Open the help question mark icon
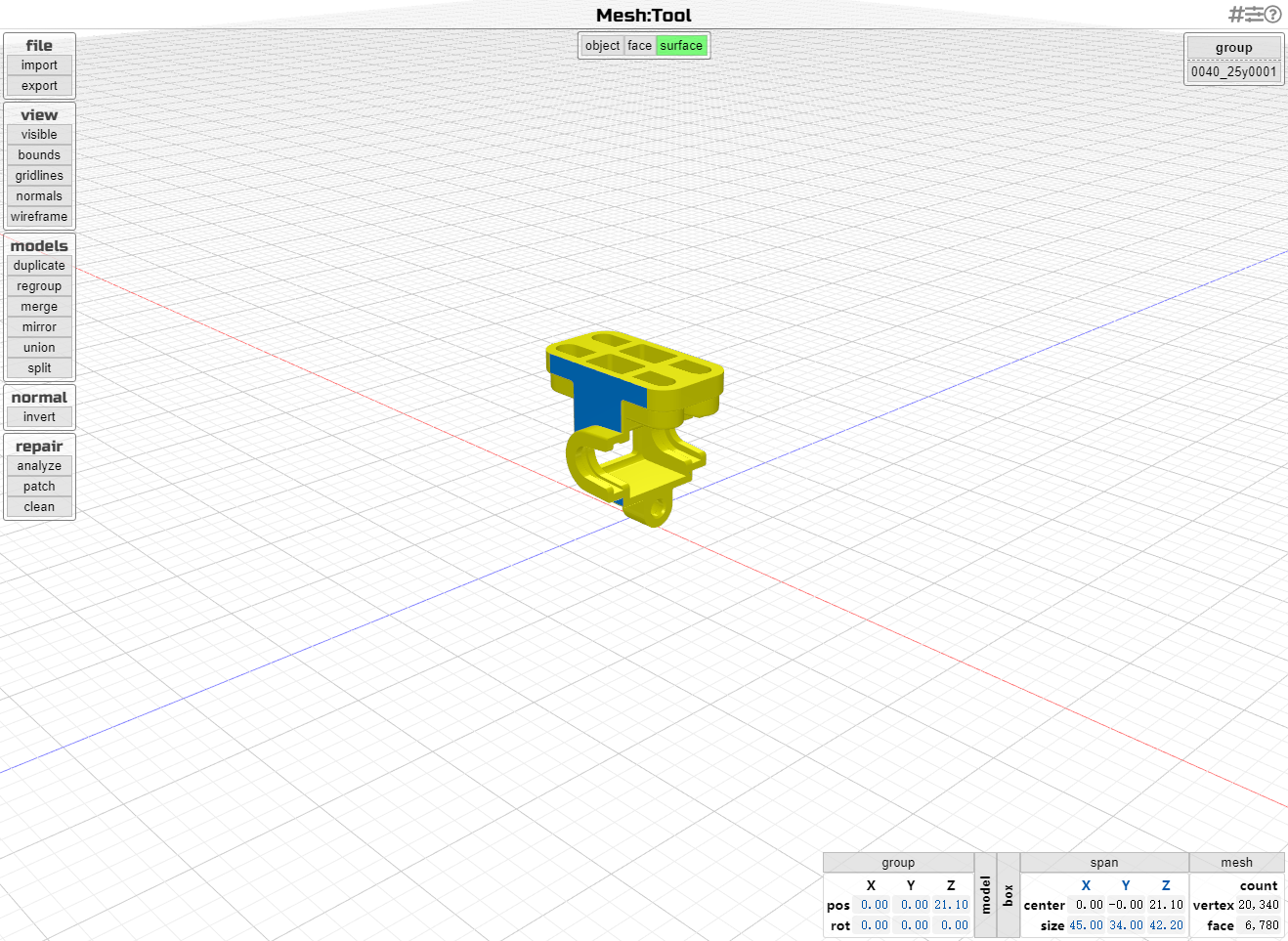The image size is (1288, 941). [x=1274, y=14]
